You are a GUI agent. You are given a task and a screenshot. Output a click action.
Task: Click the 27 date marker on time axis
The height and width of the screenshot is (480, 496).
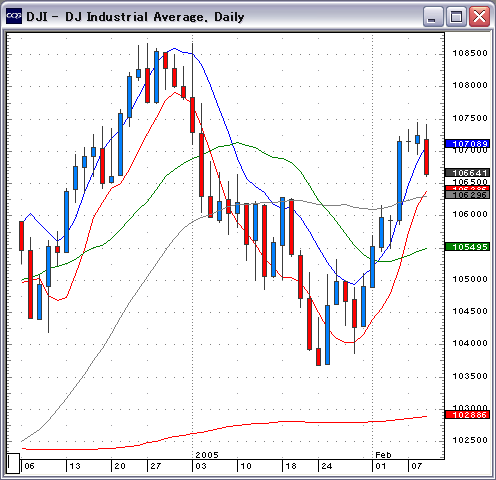point(156,466)
